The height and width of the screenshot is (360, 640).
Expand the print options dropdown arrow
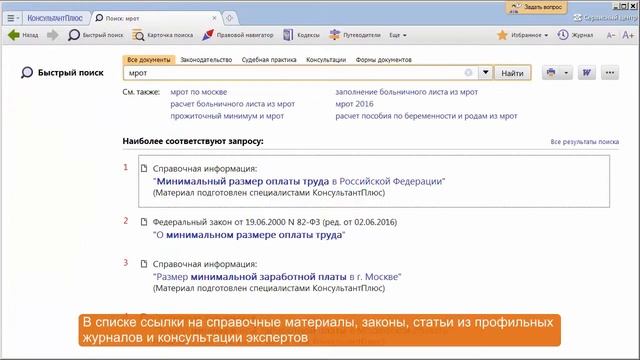click(566, 73)
